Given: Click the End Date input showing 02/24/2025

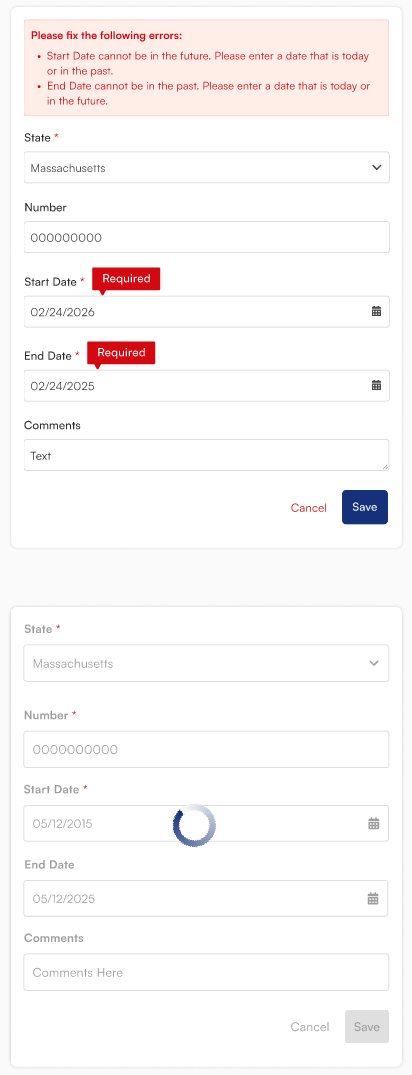Looking at the screenshot, I should [x=206, y=385].
